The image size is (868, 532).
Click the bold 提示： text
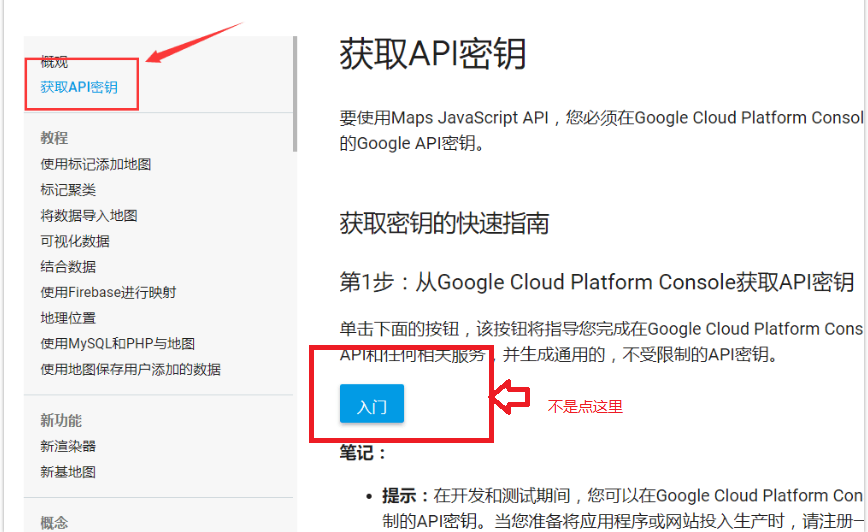pos(406,496)
